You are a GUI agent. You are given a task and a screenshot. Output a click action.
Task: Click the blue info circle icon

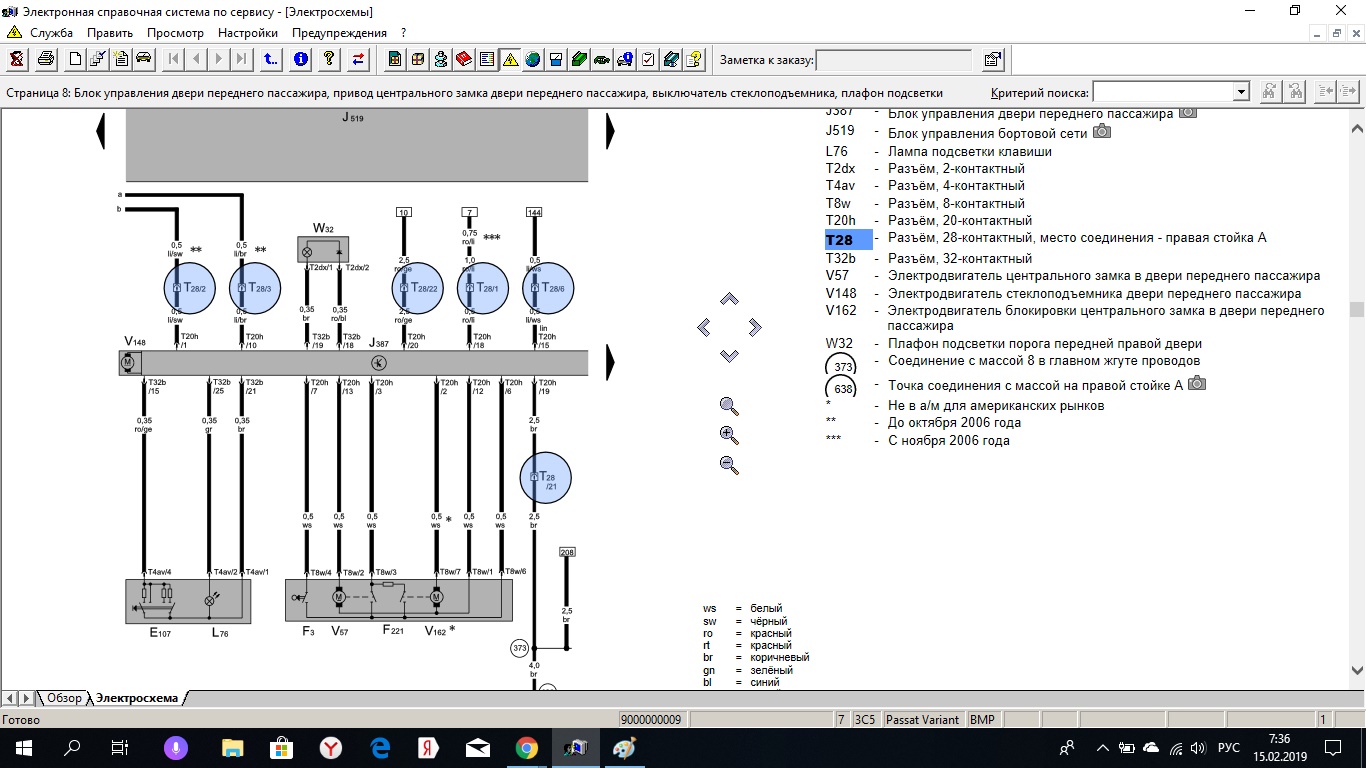pos(300,59)
